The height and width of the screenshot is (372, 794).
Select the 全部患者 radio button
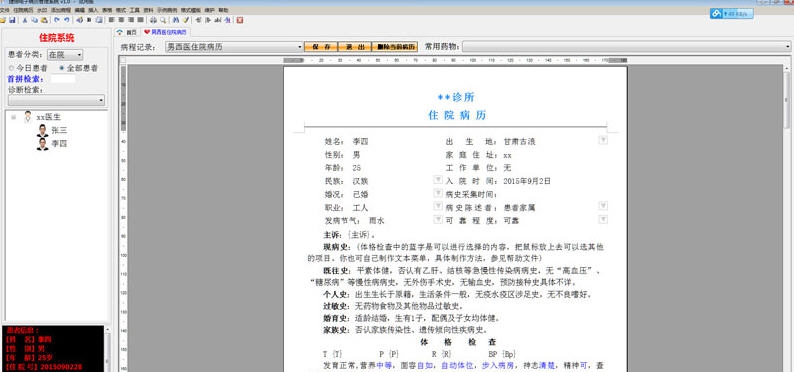point(62,68)
